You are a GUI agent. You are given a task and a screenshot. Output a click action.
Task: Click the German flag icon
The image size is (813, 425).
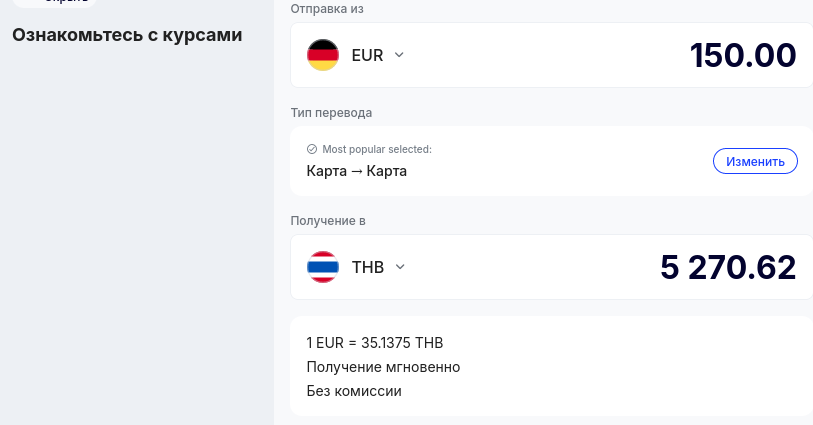(322, 55)
